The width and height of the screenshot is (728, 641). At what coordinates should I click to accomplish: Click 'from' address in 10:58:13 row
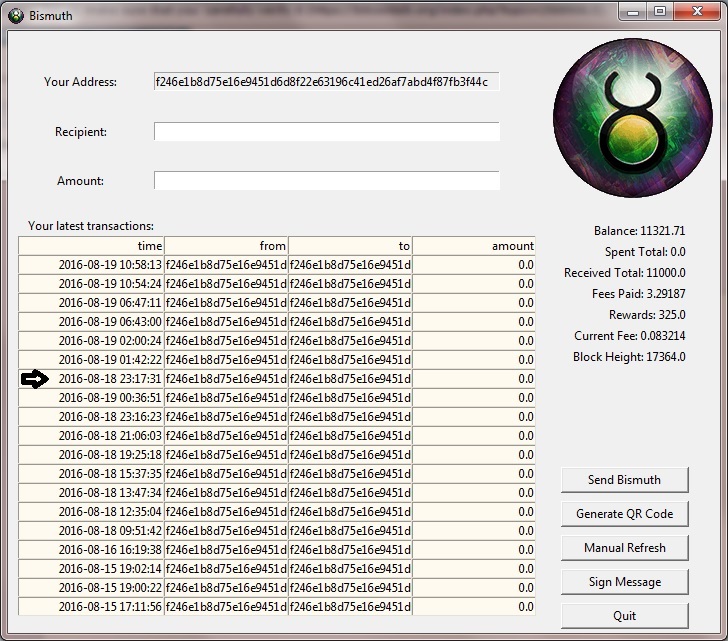[226, 265]
